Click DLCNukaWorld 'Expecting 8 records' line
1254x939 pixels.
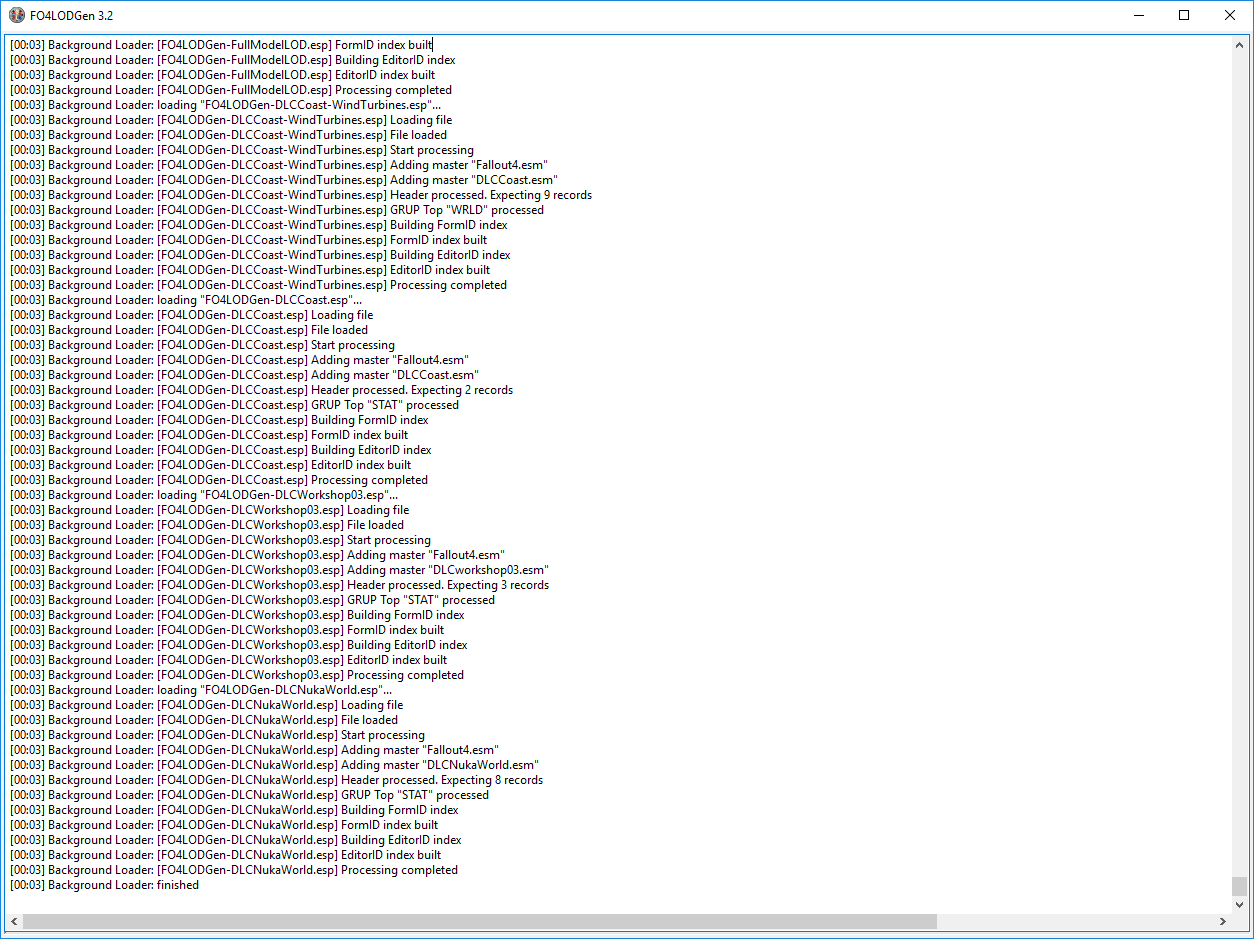276,780
